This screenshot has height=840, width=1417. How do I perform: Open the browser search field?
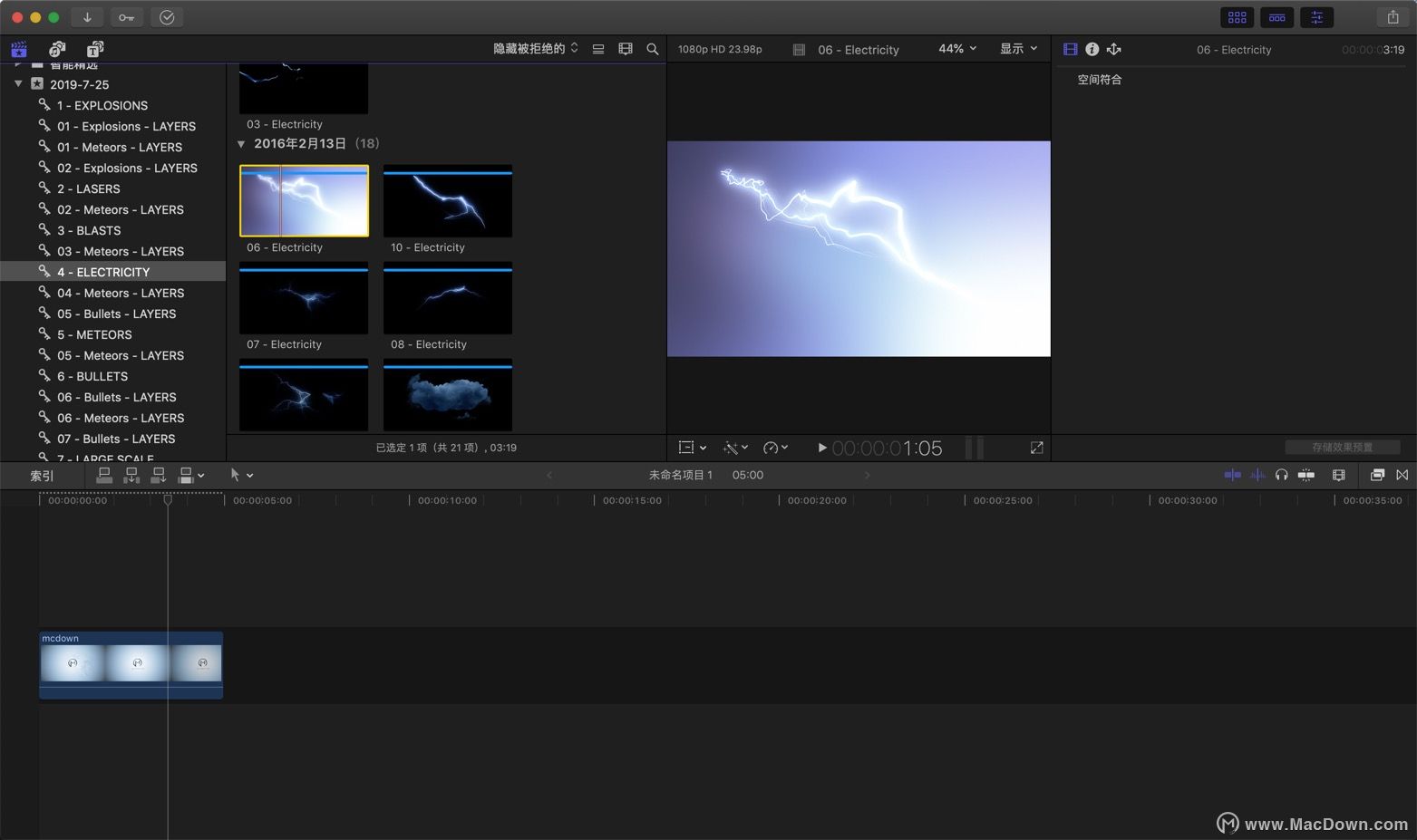click(x=653, y=49)
